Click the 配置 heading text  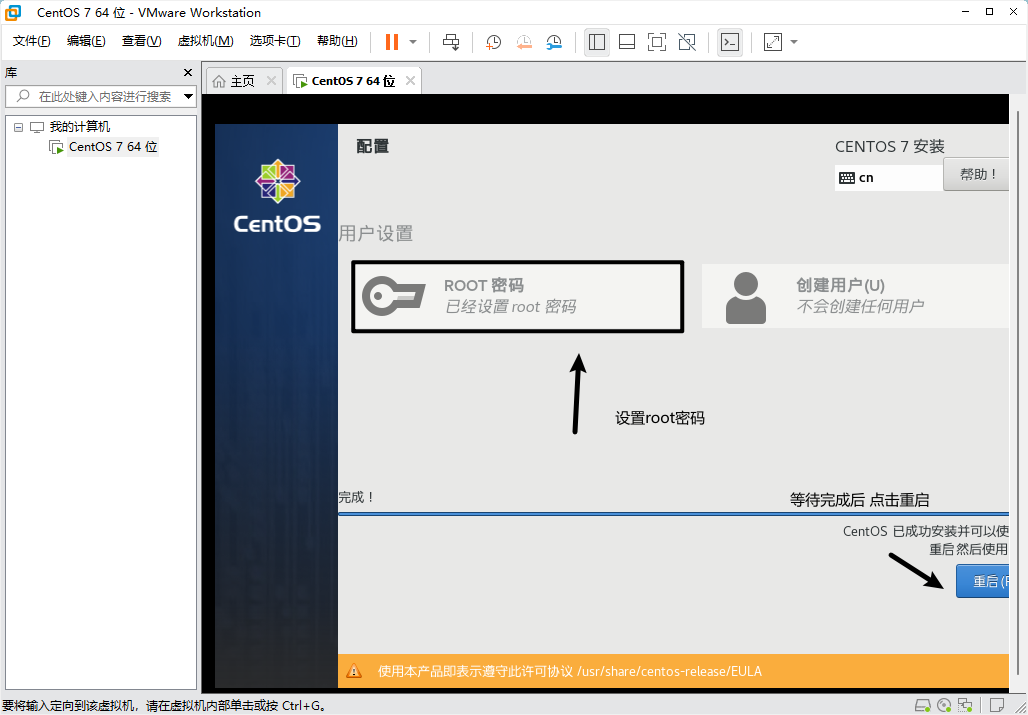[x=372, y=146]
